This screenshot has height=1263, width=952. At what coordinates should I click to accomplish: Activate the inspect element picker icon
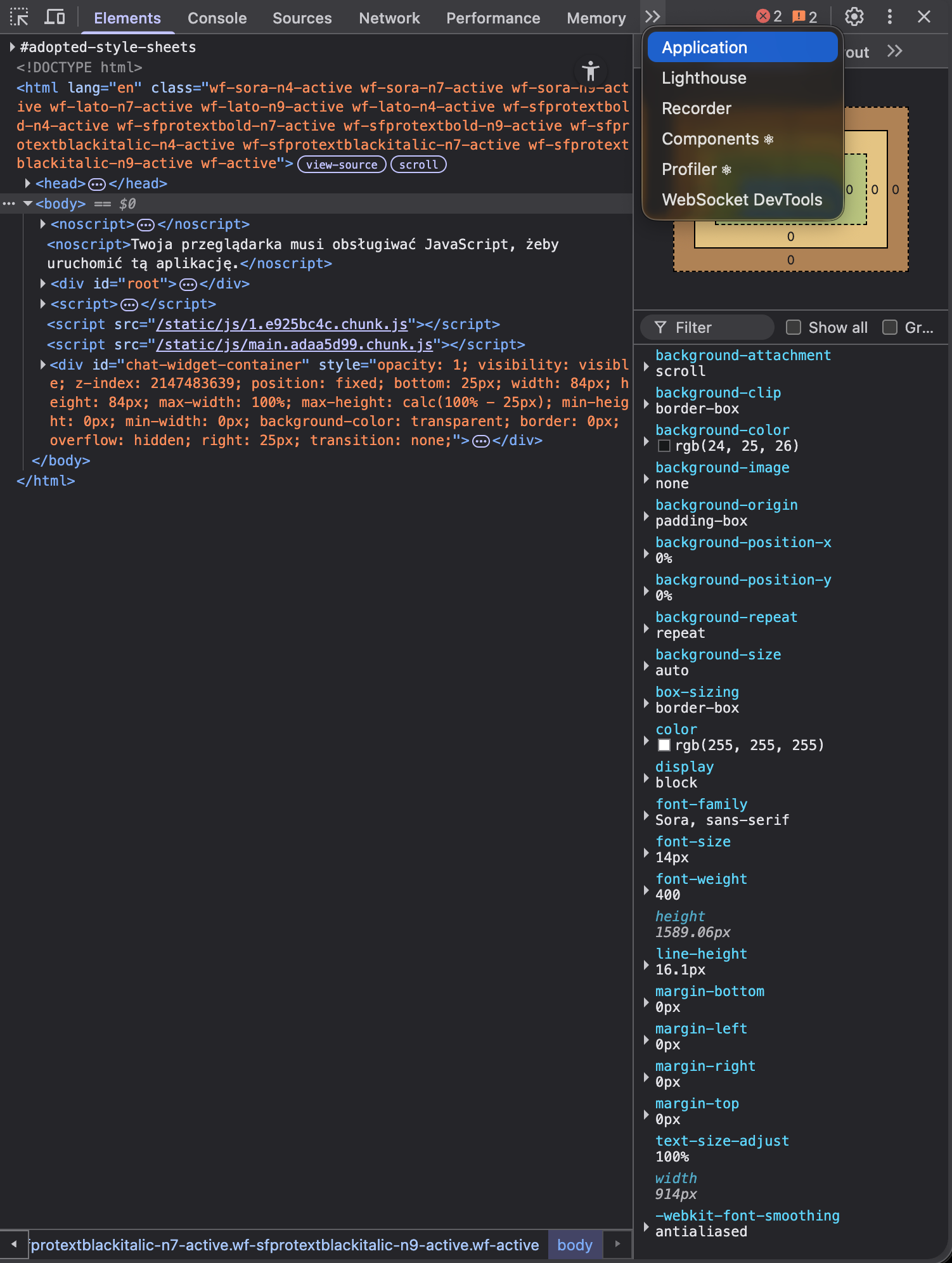click(x=19, y=17)
